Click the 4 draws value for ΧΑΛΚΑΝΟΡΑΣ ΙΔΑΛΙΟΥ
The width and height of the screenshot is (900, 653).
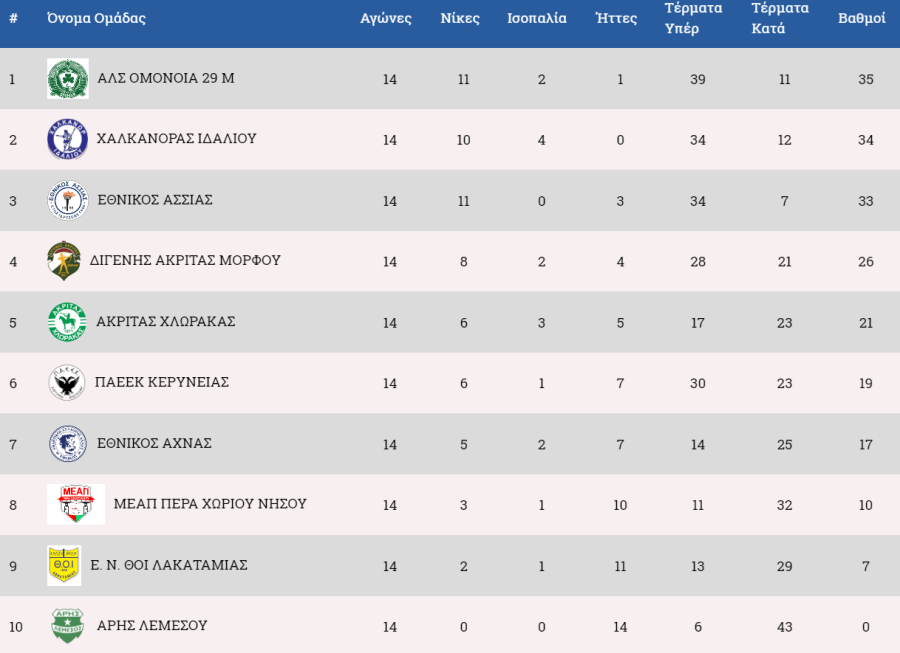pos(541,140)
